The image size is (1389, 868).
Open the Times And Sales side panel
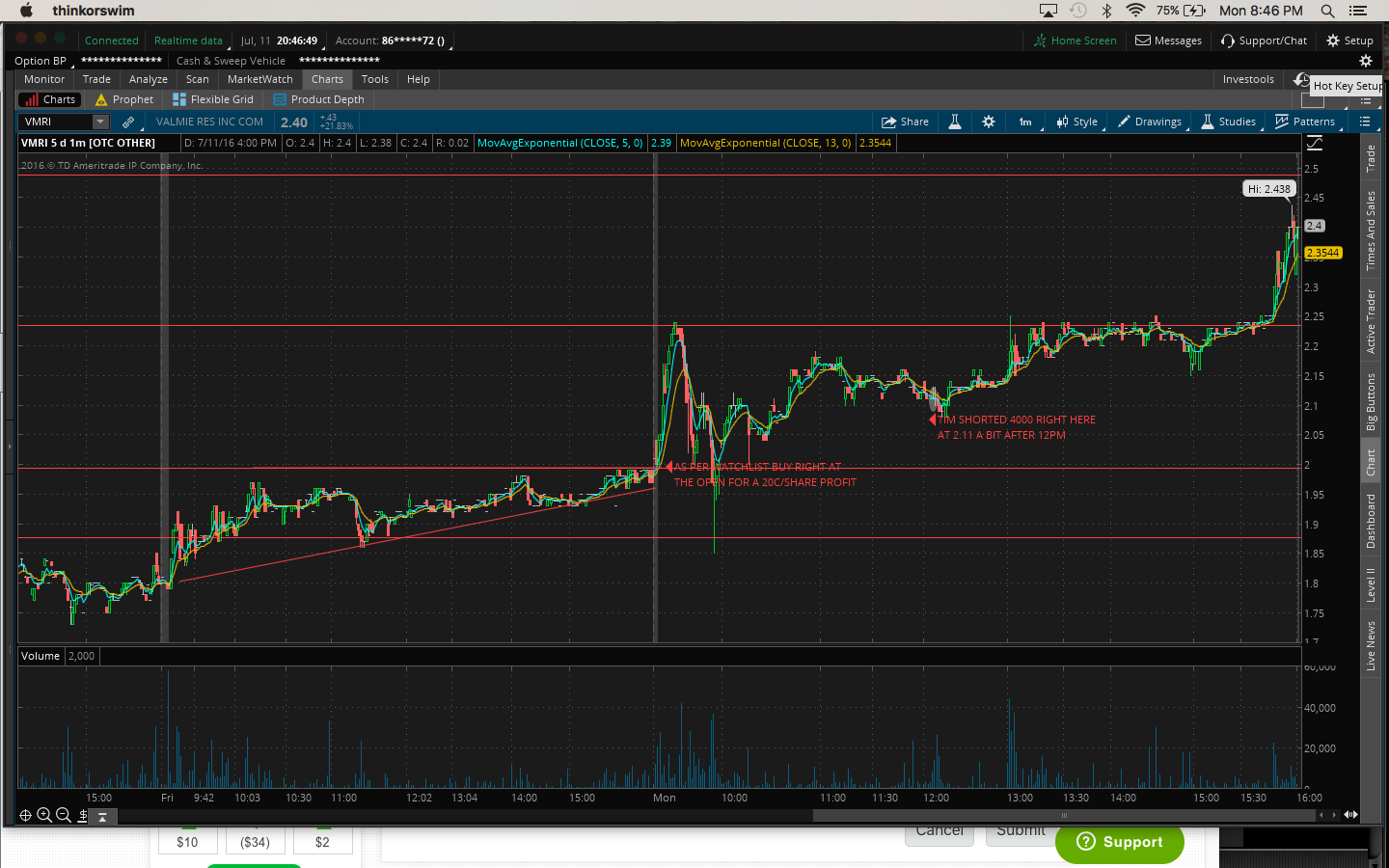(1371, 231)
